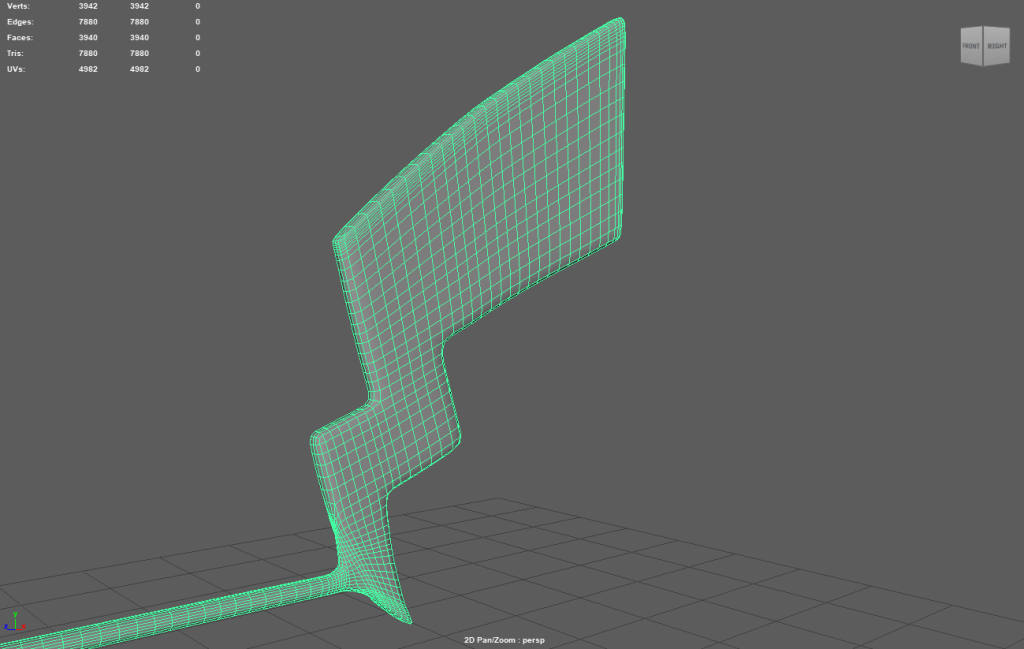The width and height of the screenshot is (1024, 649).
Task: Click the Tris label in the poly count HUD
Action: (x=15, y=53)
